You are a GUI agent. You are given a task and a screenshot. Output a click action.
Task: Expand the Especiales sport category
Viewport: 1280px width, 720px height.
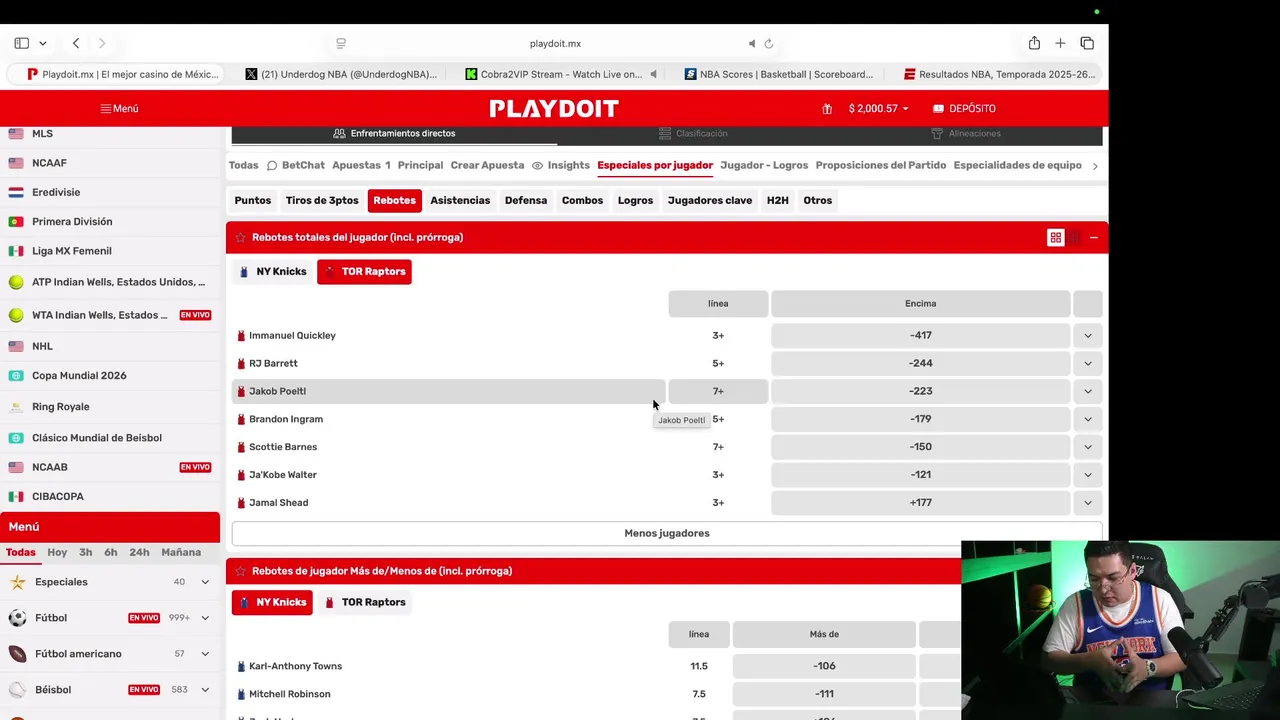tap(205, 582)
